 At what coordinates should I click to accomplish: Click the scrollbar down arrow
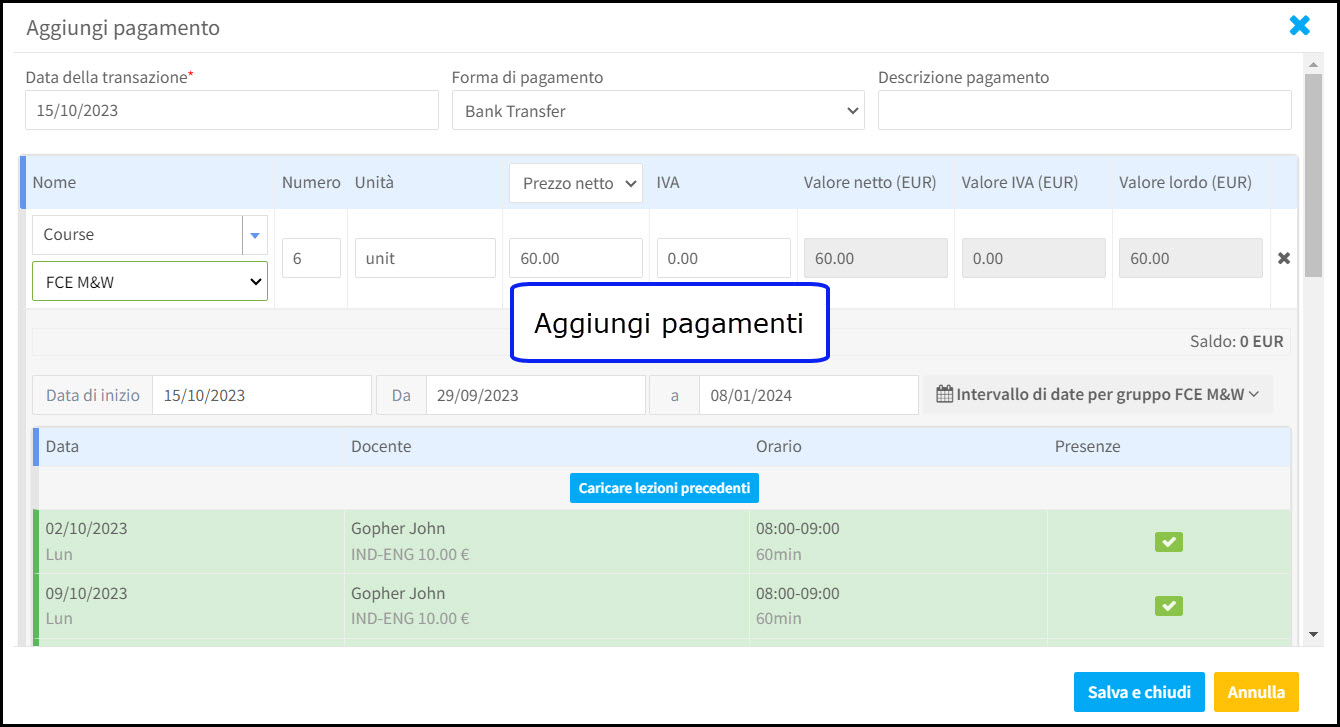click(x=1314, y=634)
